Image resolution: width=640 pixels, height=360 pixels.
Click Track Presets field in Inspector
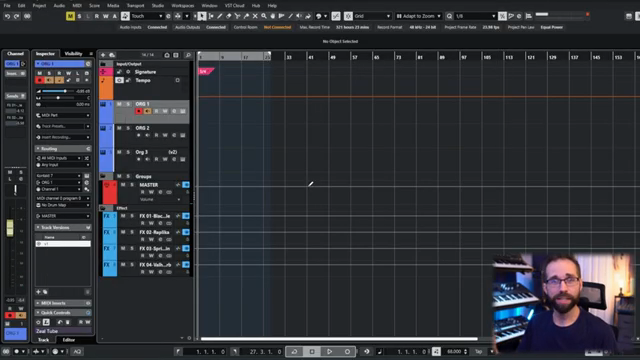[63, 127]
